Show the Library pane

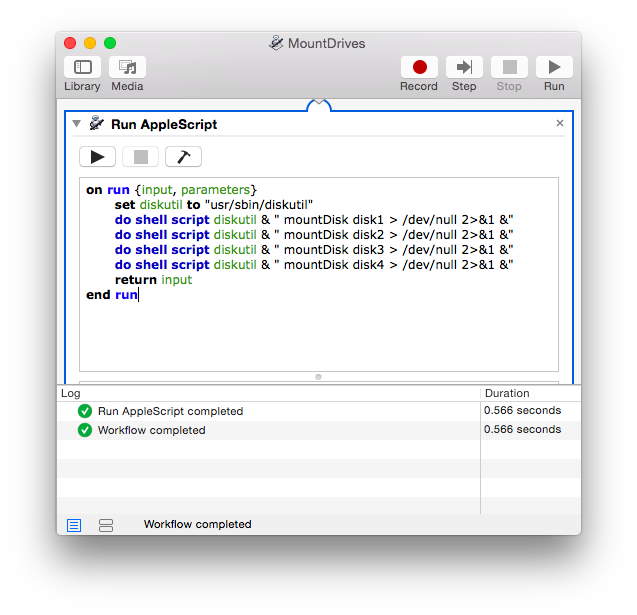pos(82,67)
